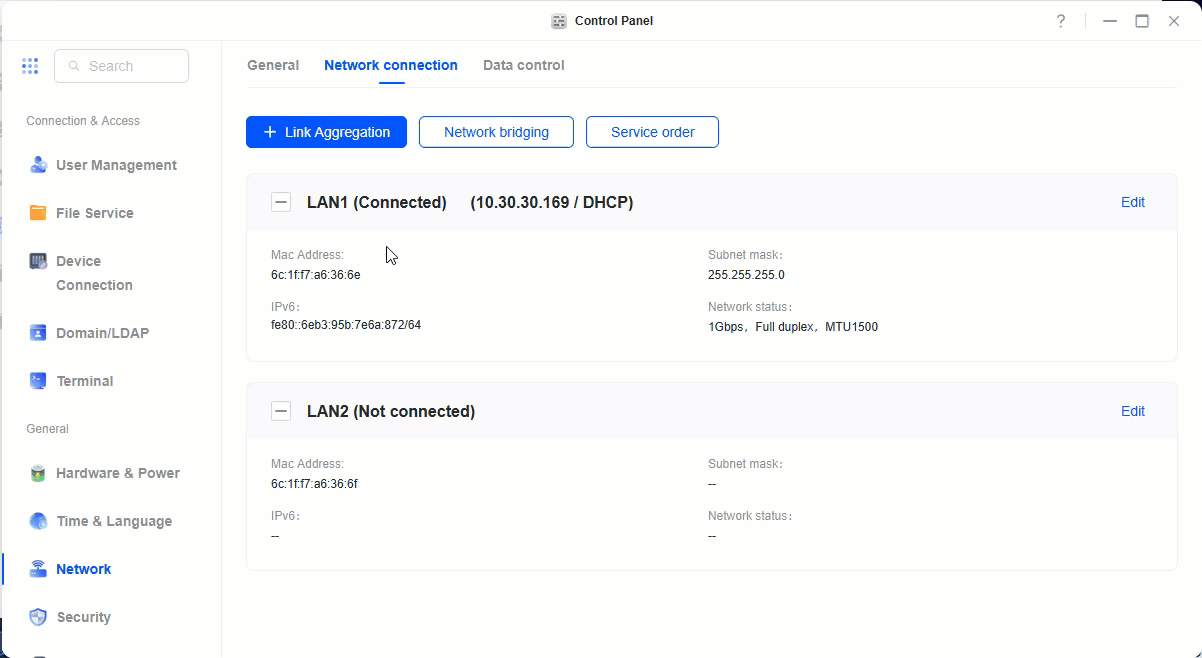Open Security settings from sidebar

coord(38,616)
